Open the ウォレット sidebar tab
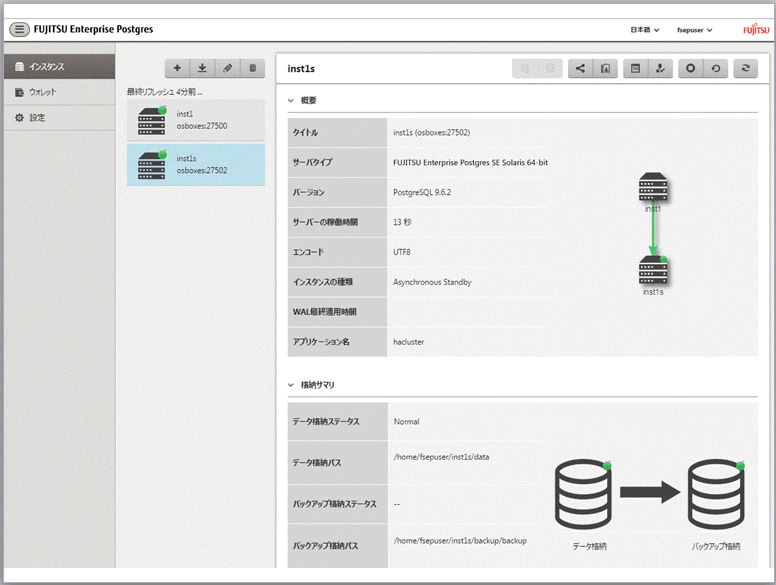Screen dimensions: 776x585 tap(59, 92)
